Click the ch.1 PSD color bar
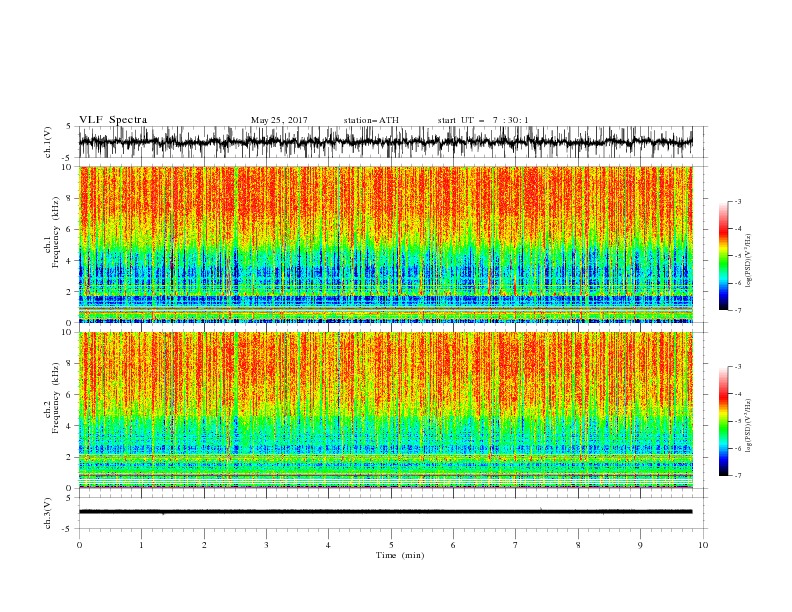 723,256
